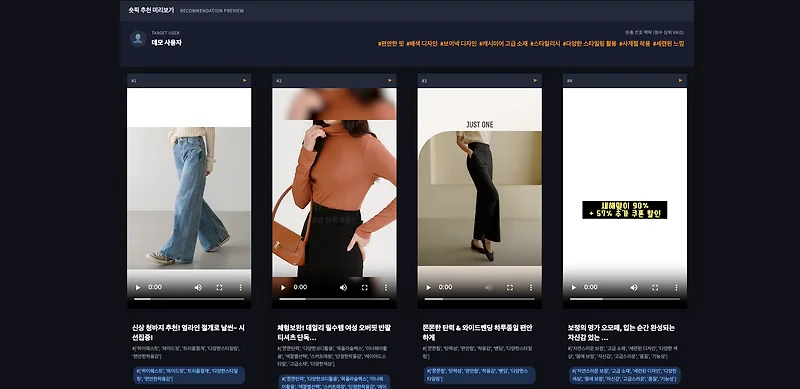Open fullscreen for the jeans video in card #1
Screen dimensions: 800x389
(x=219, y=287)
